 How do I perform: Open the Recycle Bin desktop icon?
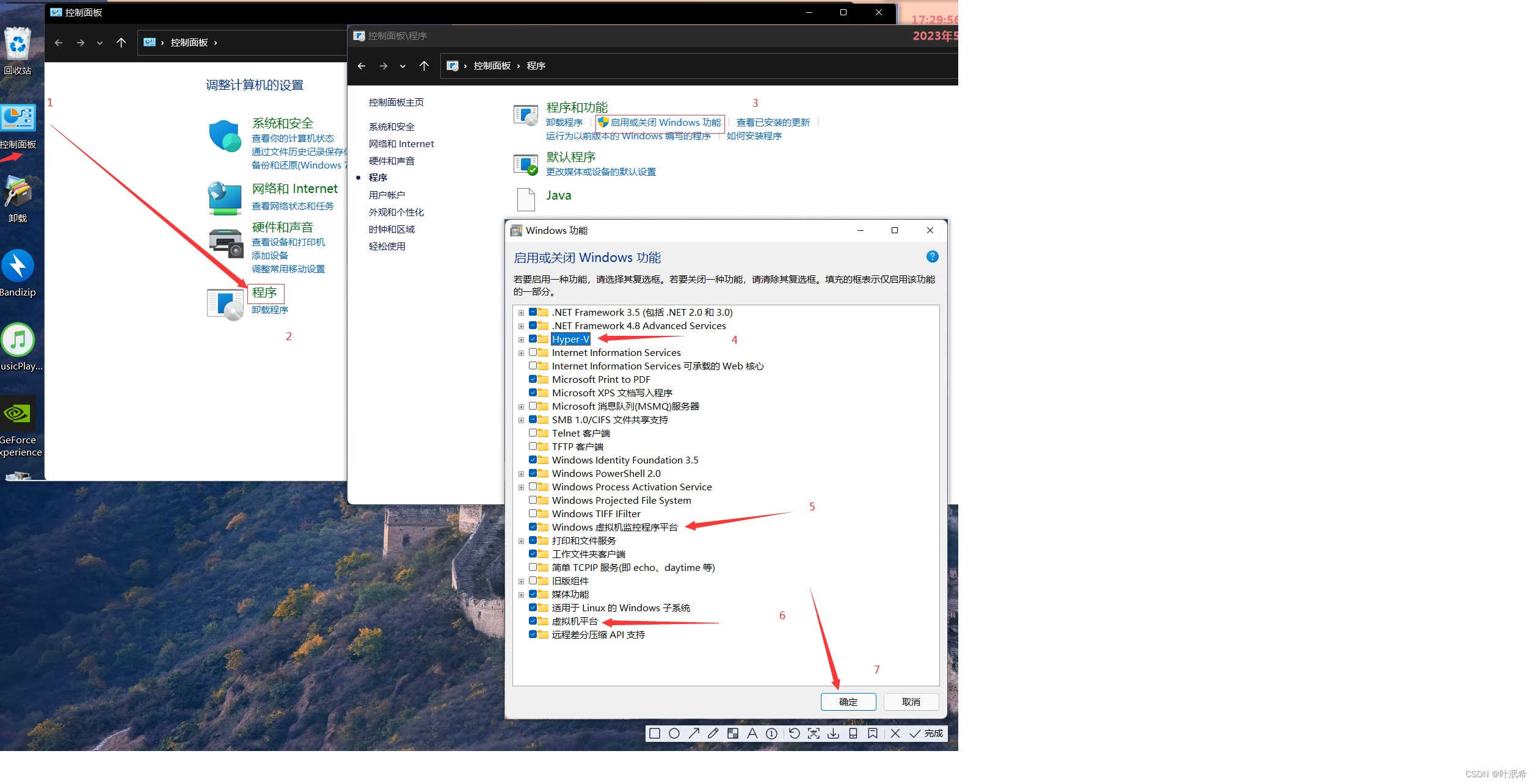[x=17, y=44]
